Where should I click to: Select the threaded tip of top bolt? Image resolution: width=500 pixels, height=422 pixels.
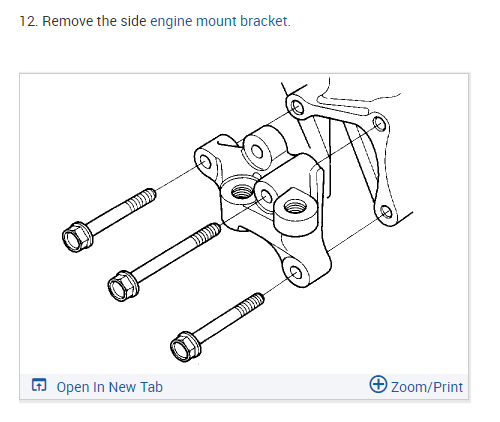(x=141, y=200)
